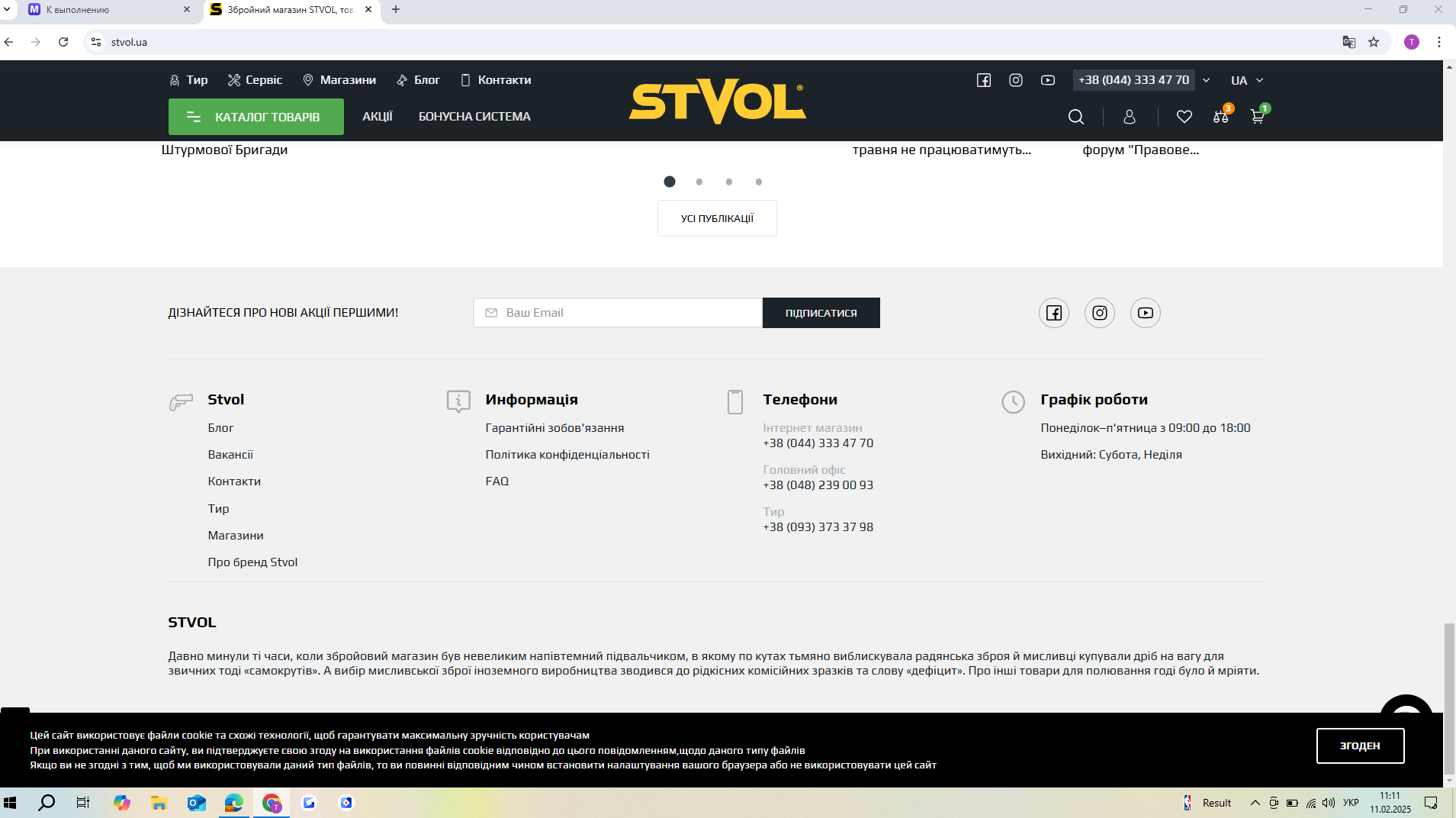
Task: Click the address bar showing stvol.ua
Action: 717,42
